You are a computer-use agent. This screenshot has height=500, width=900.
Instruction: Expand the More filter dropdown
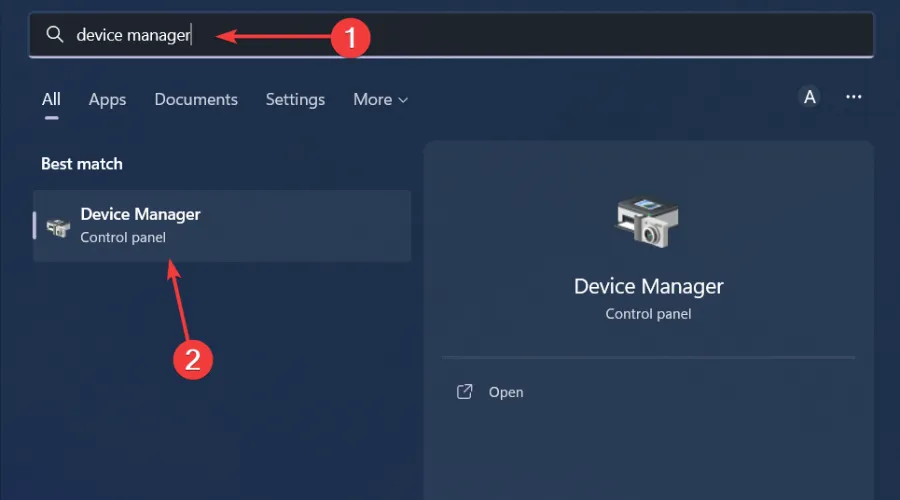click(381, 99)
